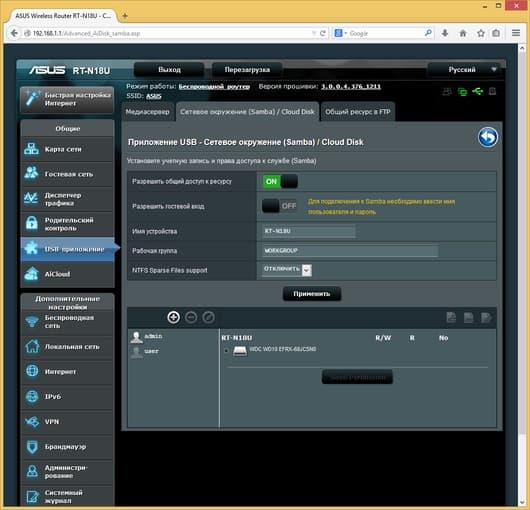
Task: Open Карта сети network map icon
Action: pyautogui.click(x=31, y=149)
